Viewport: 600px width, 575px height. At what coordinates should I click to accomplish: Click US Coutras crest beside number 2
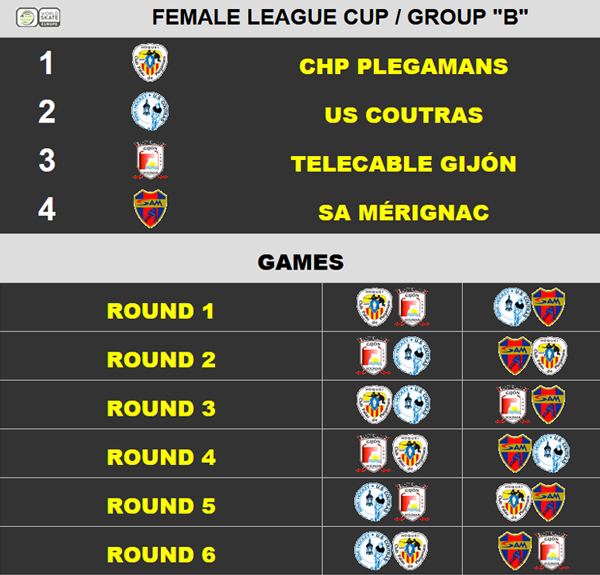click(x=150, y=111)
